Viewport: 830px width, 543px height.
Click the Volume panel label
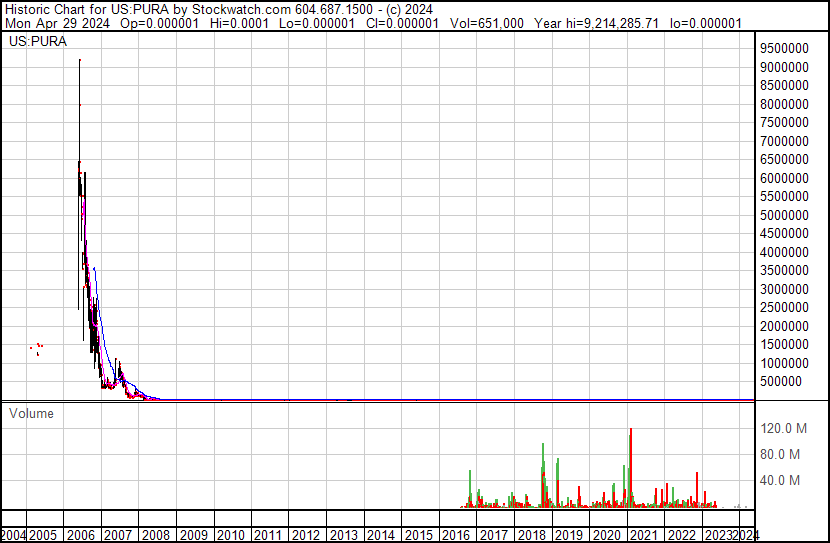(x=31, y=413)
